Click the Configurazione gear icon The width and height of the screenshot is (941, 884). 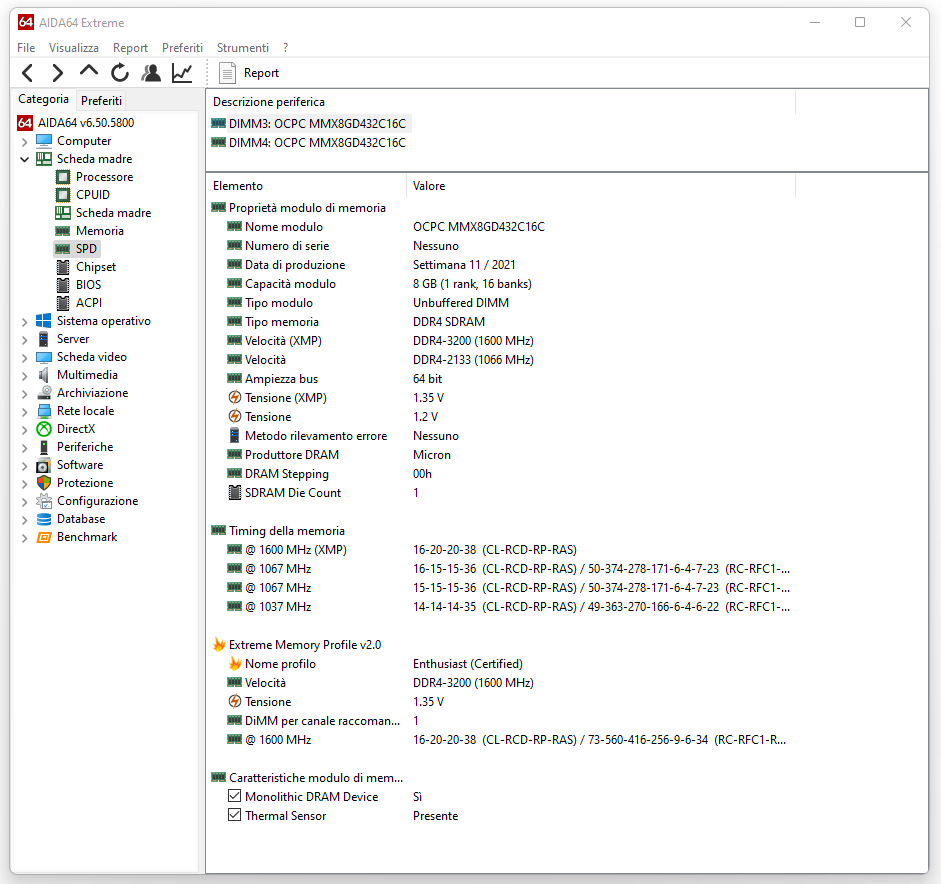coord(44,501)
